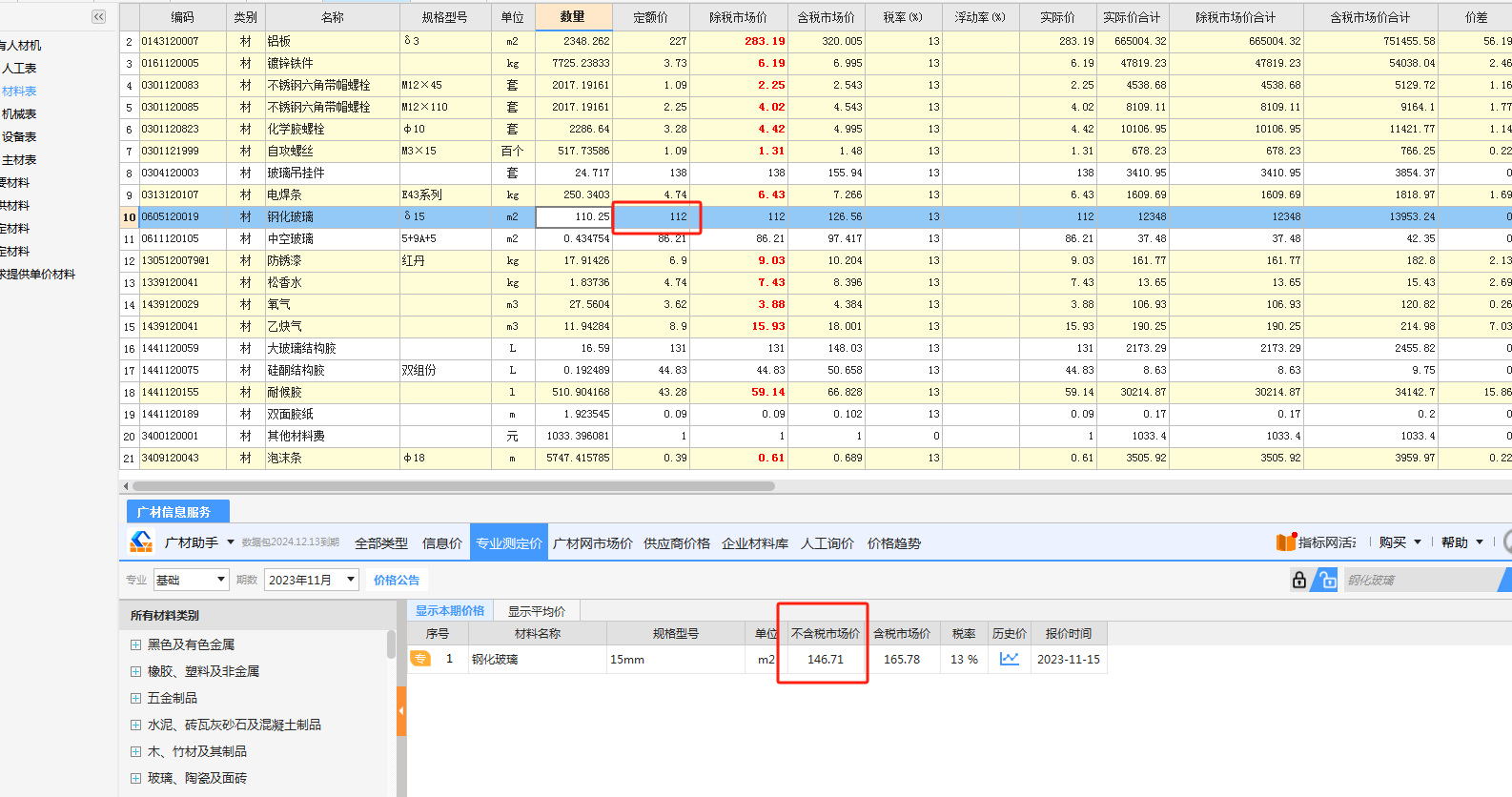Collapse the left sidebar with double-chevron icon
This screenshot has height=797, width=1512.
point(98,16)
